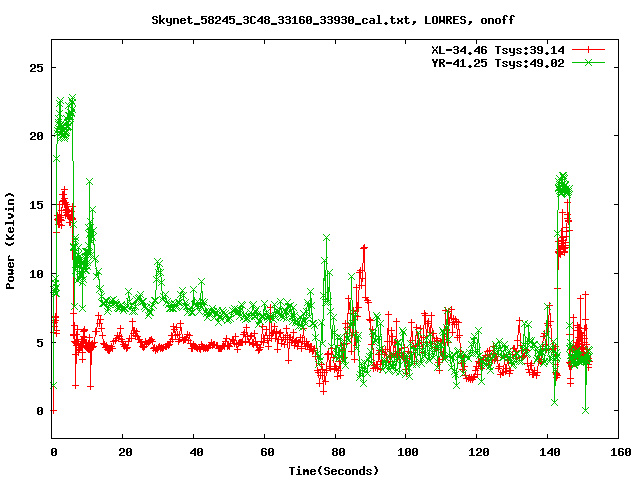The height and width of the screenshot is (480, 640).
Task: Click the plot title Skynet_58245_3C48_33160_33930_cal.txt
Action: (x=284, y=20)
